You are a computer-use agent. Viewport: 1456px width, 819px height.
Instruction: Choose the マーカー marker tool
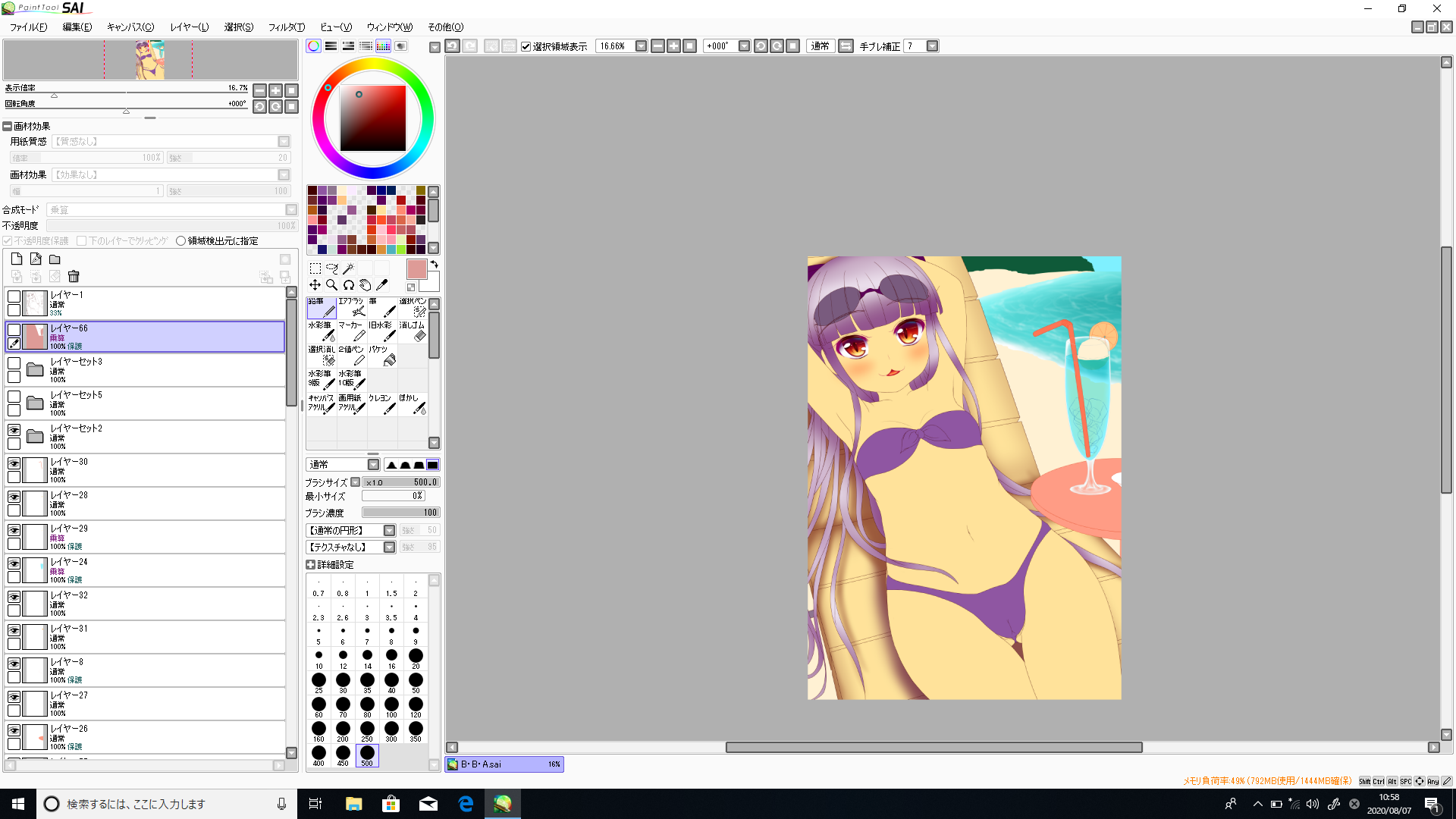click(352, 331)
